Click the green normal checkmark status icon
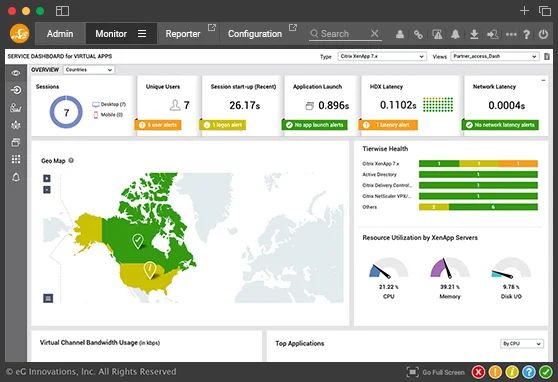This screenshot has height=382, width=558. pos(546,372)
